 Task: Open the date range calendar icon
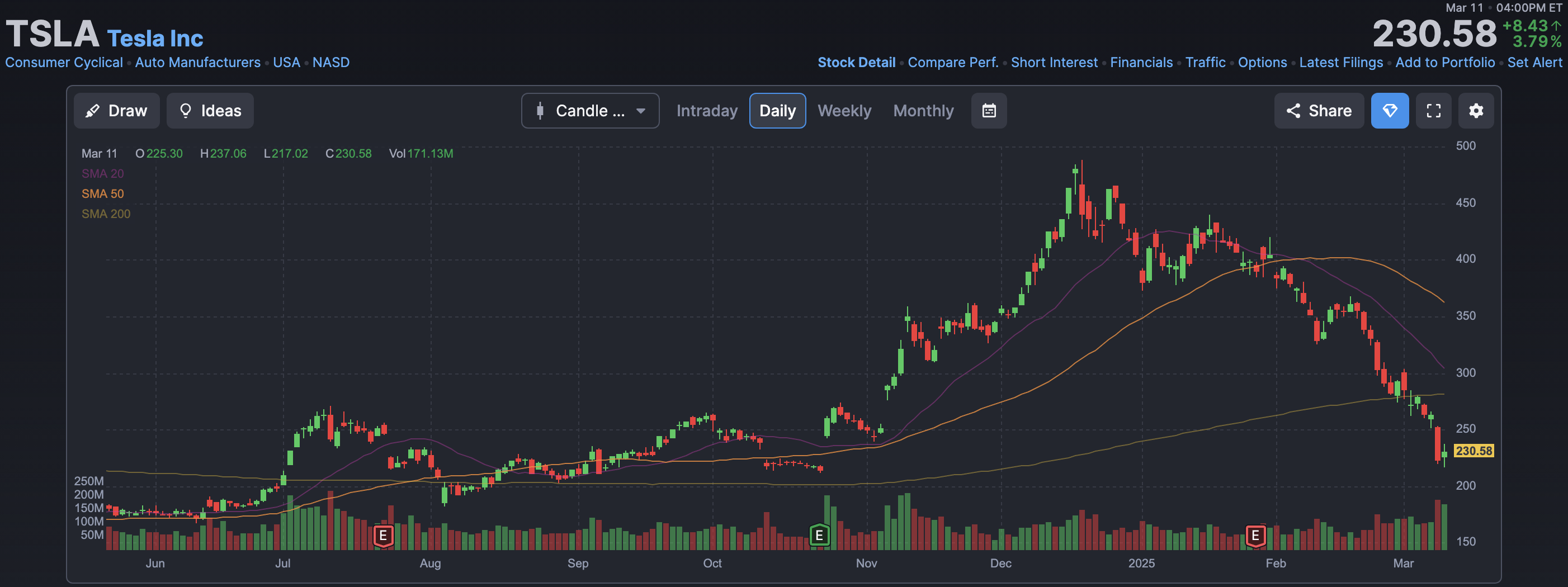(989, 111)
